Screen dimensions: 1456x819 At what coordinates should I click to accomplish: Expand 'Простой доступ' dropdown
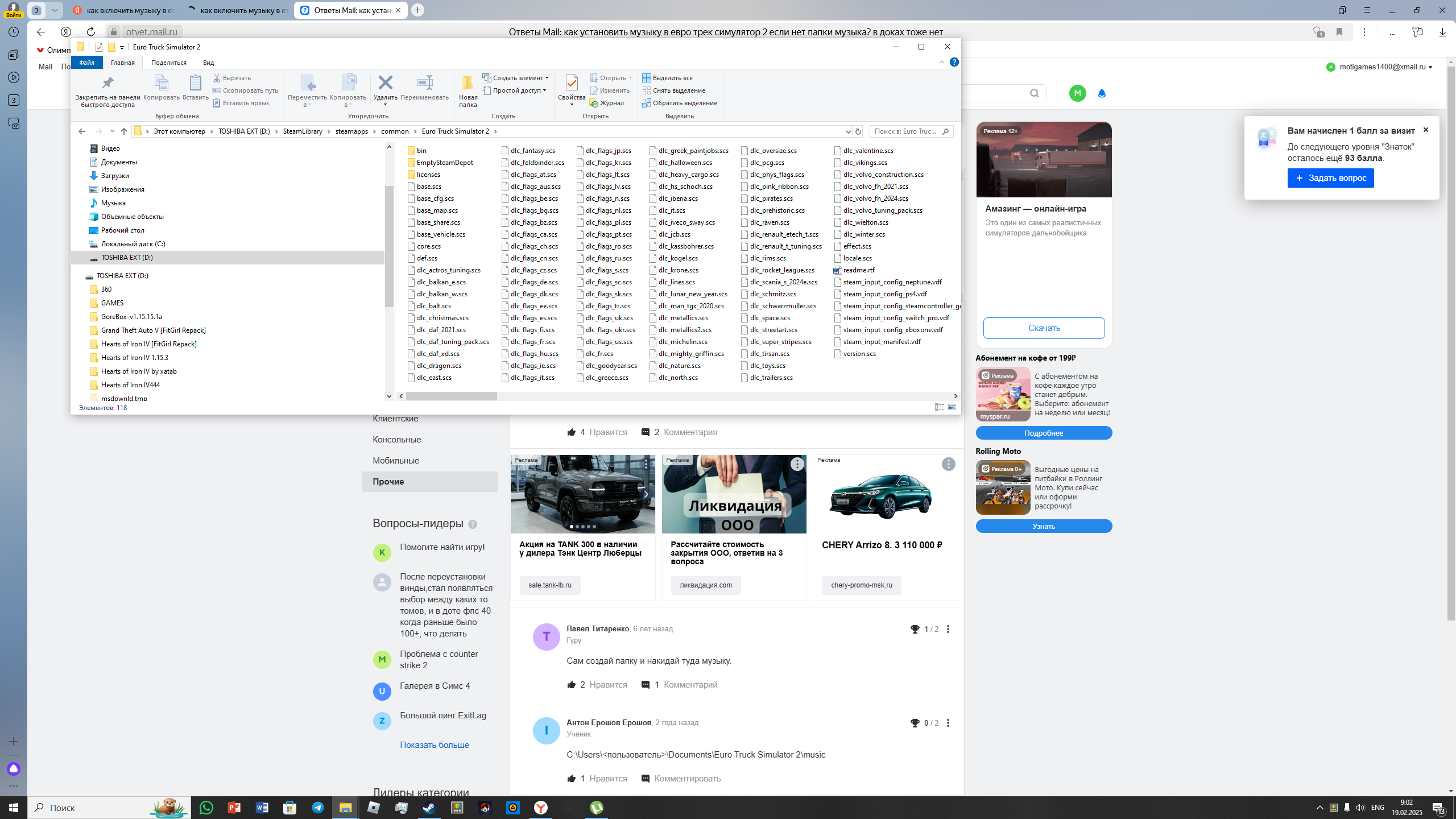(515, 90)
